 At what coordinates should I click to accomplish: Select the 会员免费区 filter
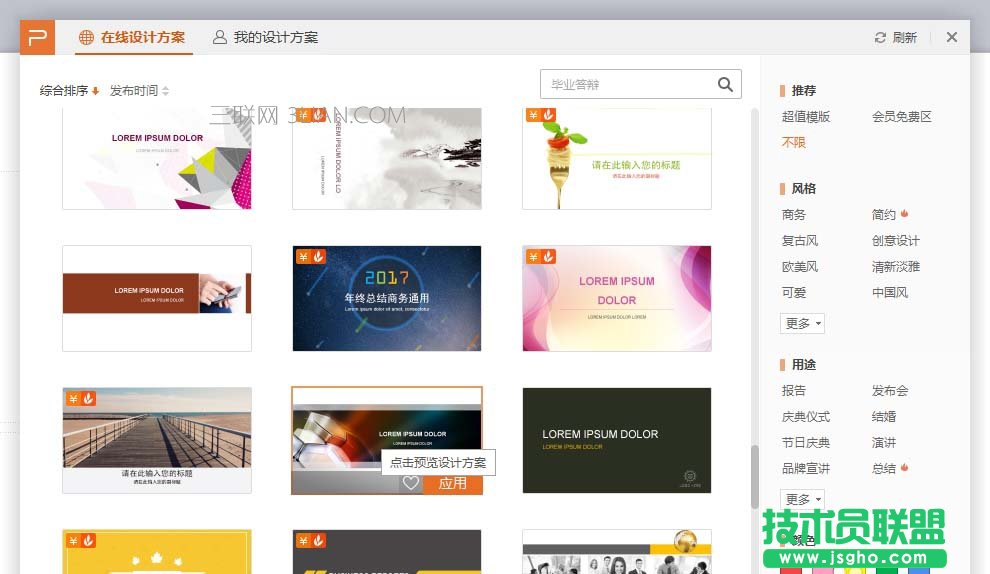coord(902,116)
